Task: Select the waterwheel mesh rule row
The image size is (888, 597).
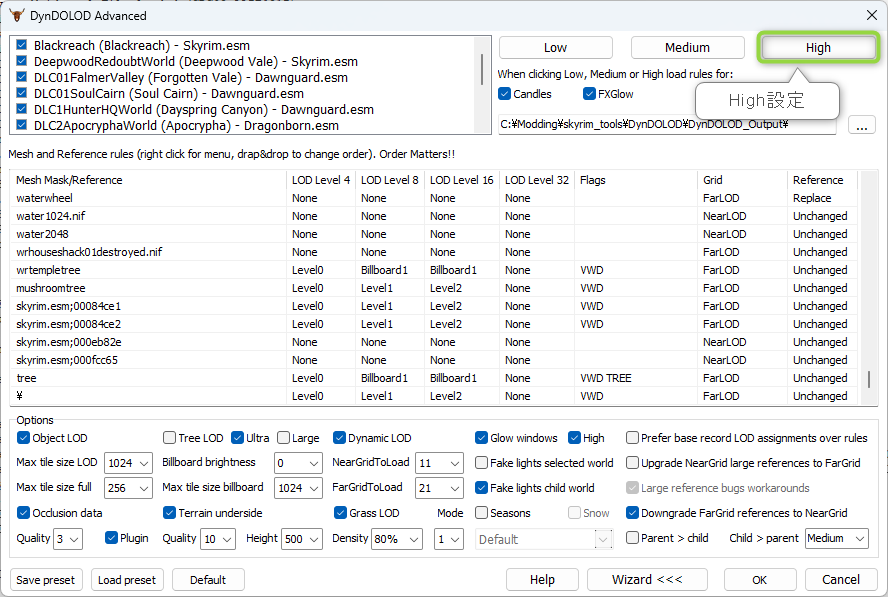Action: pyautogui.click(x=436, y=198)
